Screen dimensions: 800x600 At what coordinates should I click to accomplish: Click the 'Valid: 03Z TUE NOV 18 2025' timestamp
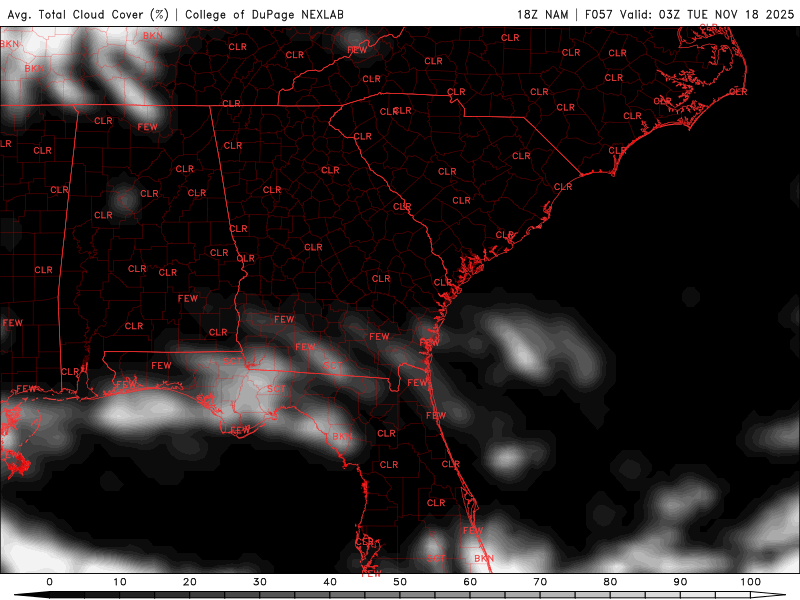[707, 14]
